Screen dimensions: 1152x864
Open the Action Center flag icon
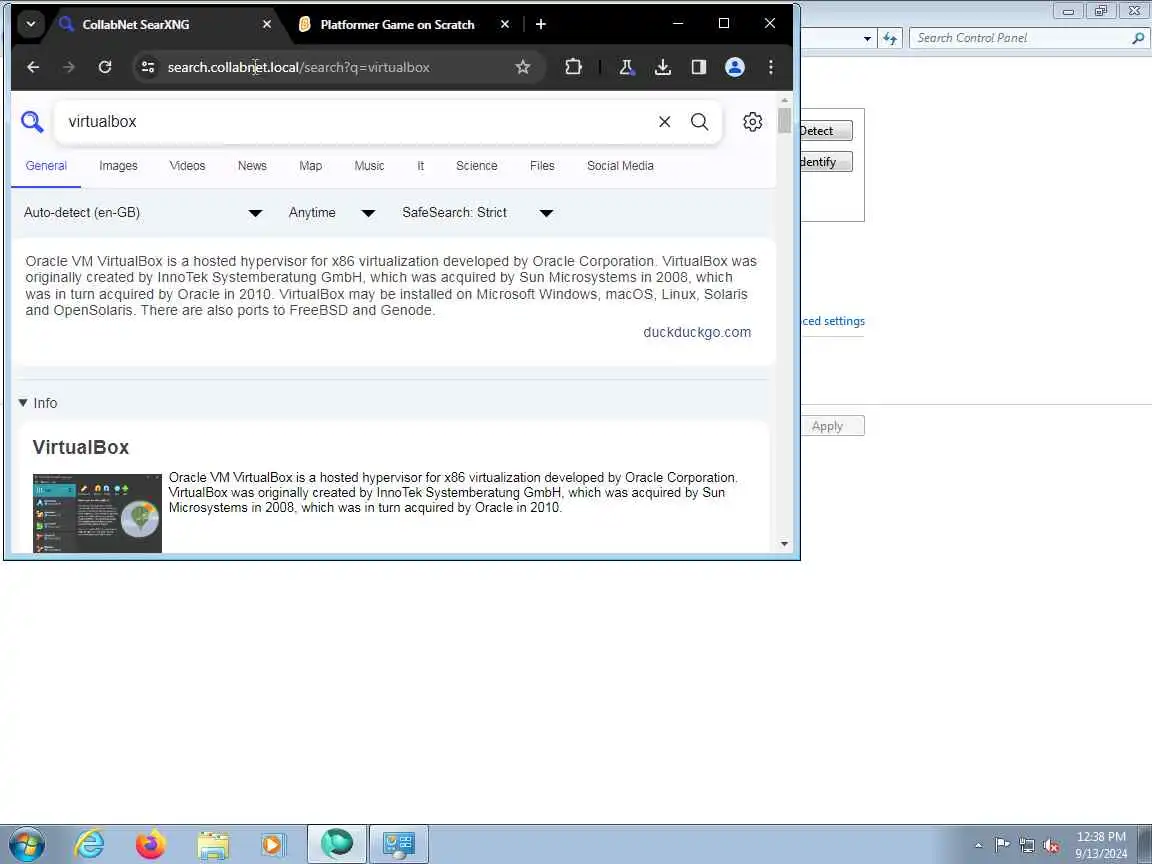coord(1001,845)
